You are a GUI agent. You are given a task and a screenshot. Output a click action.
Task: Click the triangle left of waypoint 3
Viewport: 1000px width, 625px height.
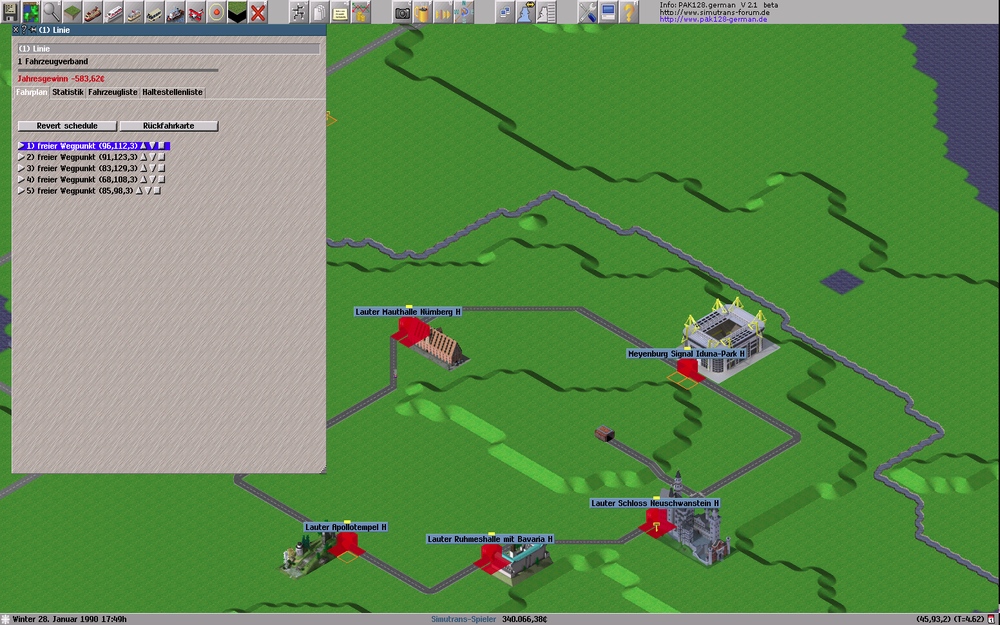pos(21,168)
